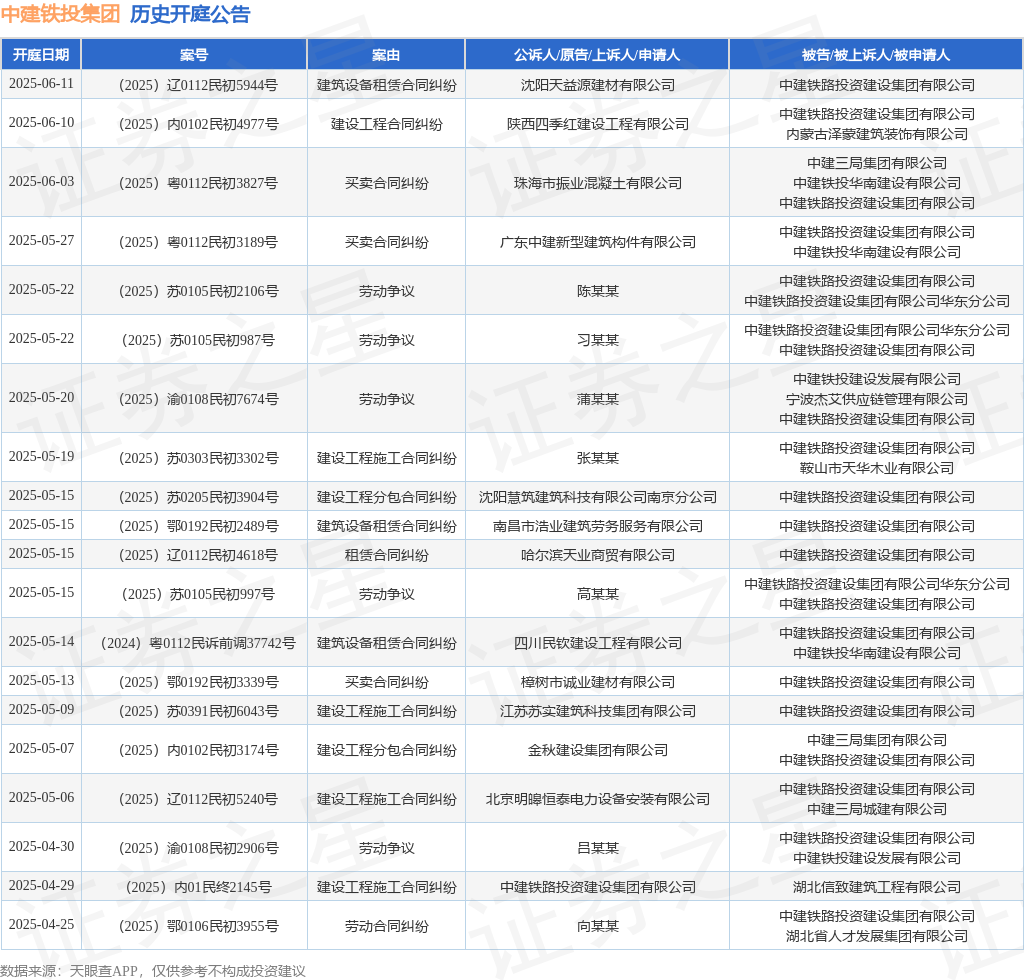Select date cell 2025-05-06
1024x980 pixels.
pyautogui.click(x=41, y=798)
